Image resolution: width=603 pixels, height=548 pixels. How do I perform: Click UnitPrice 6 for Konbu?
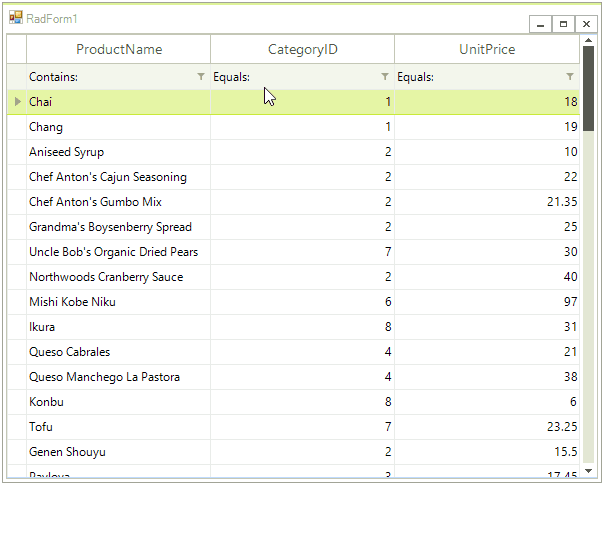coord(487,402)
